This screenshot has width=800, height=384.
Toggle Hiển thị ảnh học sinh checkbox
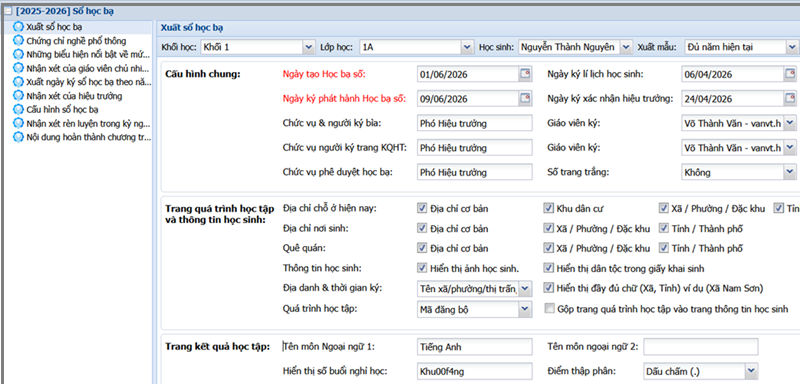click(422, 268)
